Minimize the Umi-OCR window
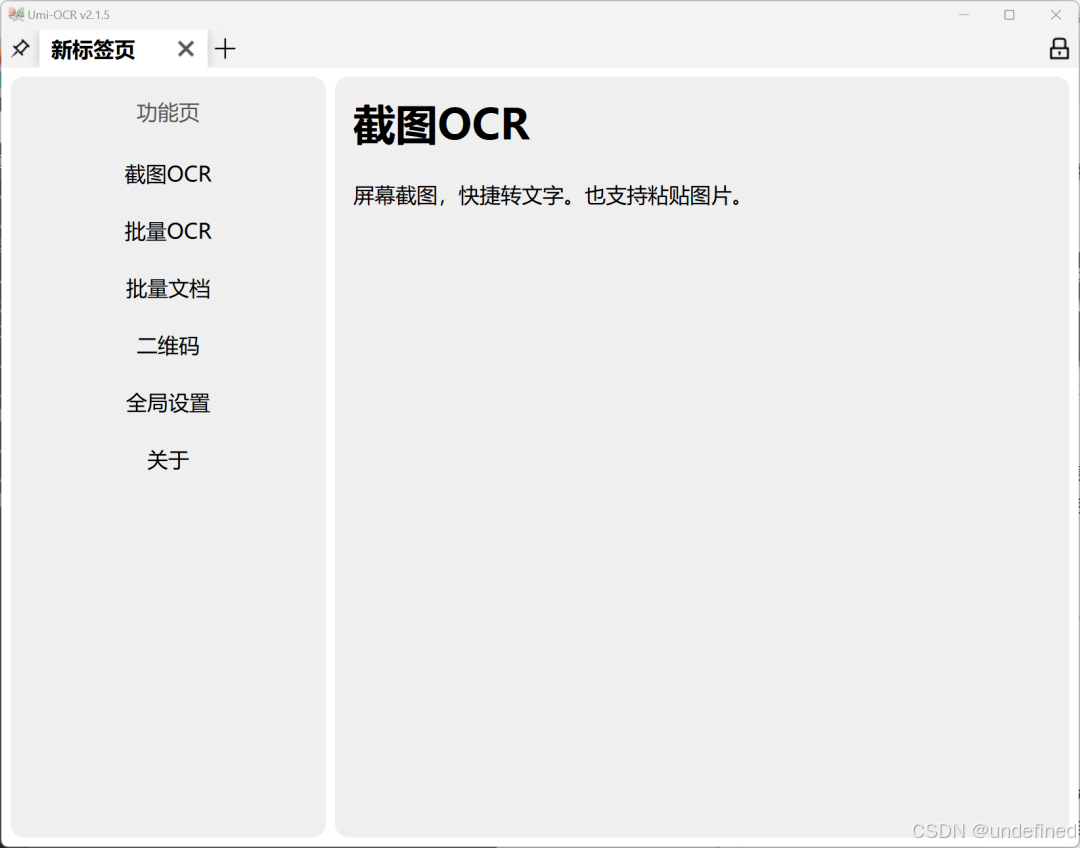This screenshot has width=1080, height=848. [963, 14]
